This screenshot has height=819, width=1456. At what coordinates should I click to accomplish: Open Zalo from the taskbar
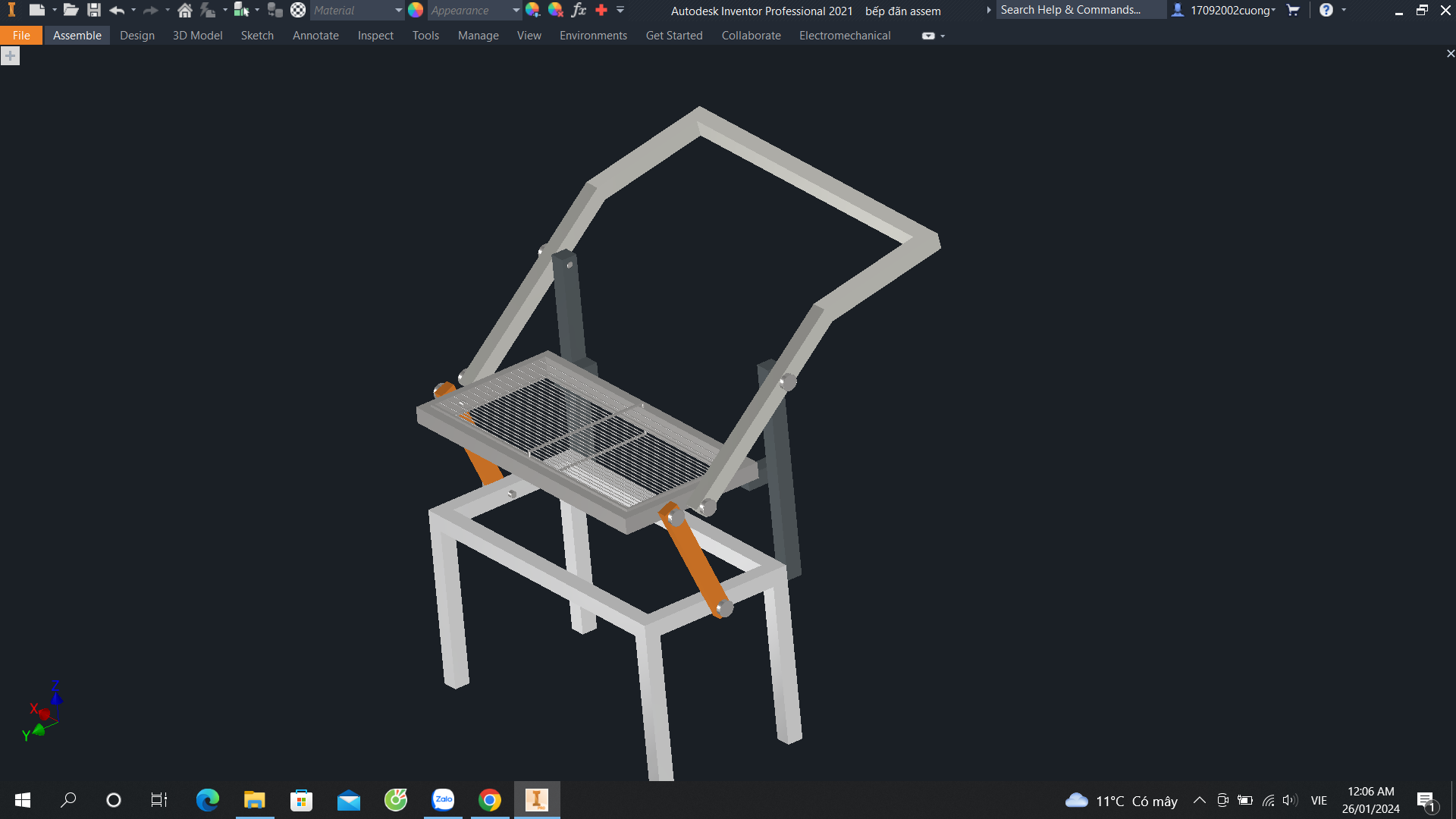click(443, 800)
